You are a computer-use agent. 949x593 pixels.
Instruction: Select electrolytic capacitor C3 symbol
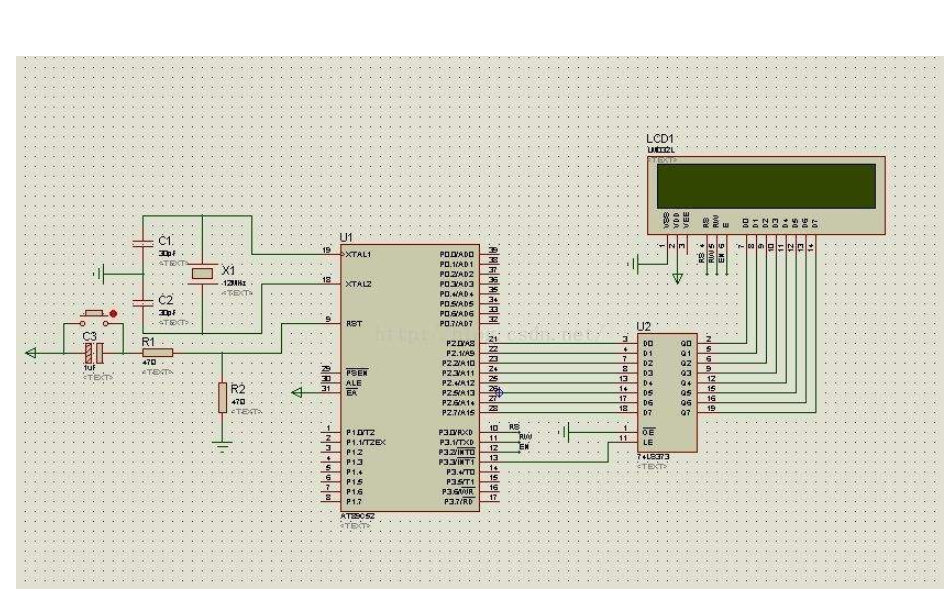pyautogui.click(x=94, y=353)
